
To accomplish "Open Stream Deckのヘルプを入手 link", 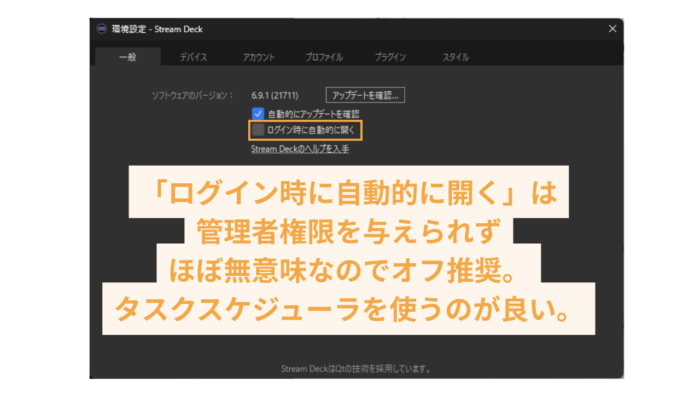I will tap(300, 149).
